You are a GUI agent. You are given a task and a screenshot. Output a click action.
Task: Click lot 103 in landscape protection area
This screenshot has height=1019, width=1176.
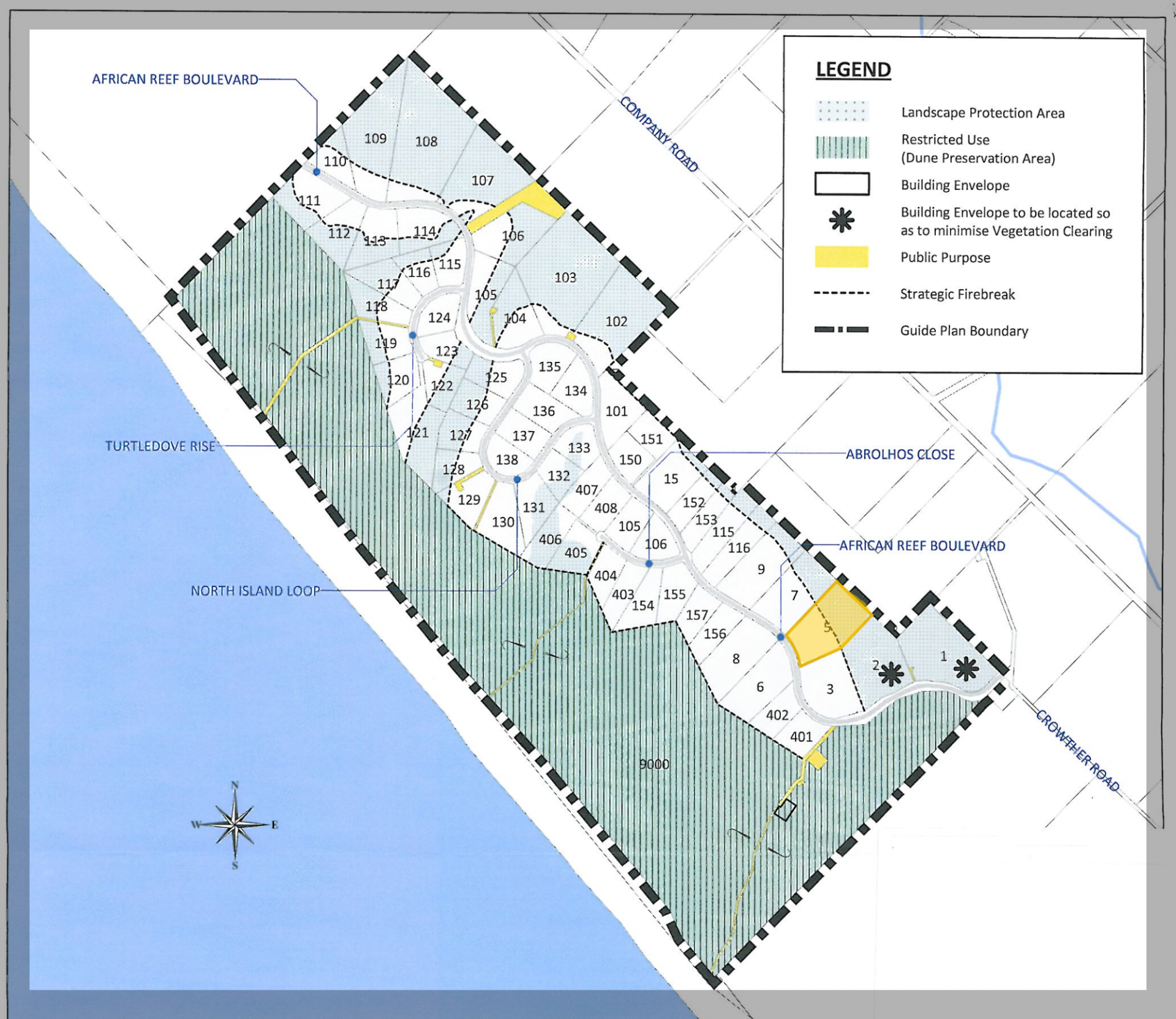click(x=565, y=277)
